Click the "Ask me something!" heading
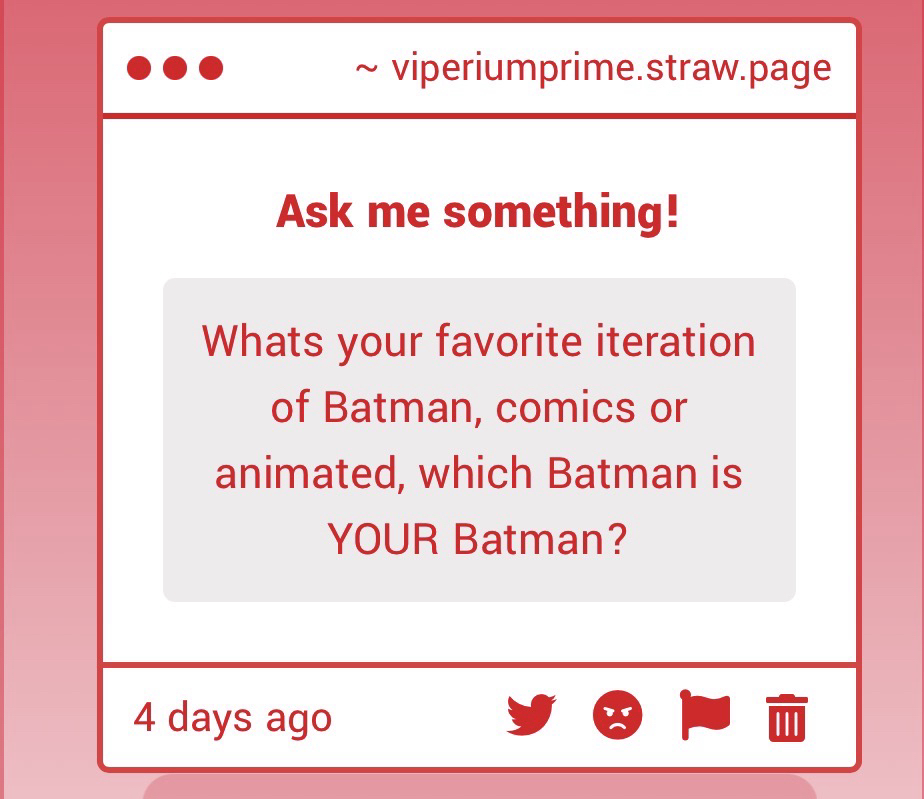 478,212
